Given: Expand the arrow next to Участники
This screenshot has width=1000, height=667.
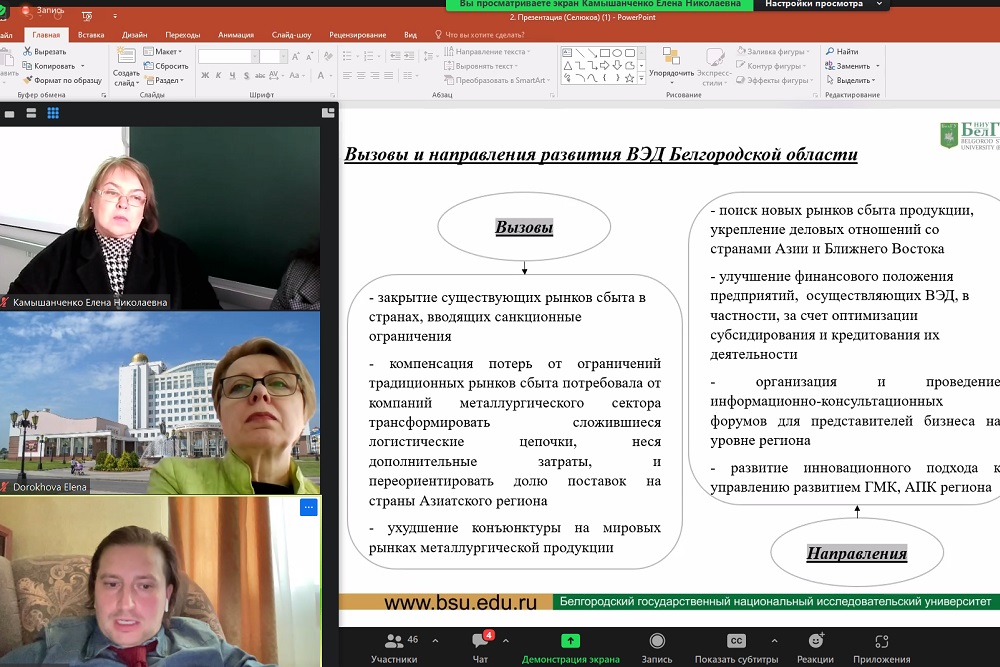Looking at the screenshot, I should 428,641.
